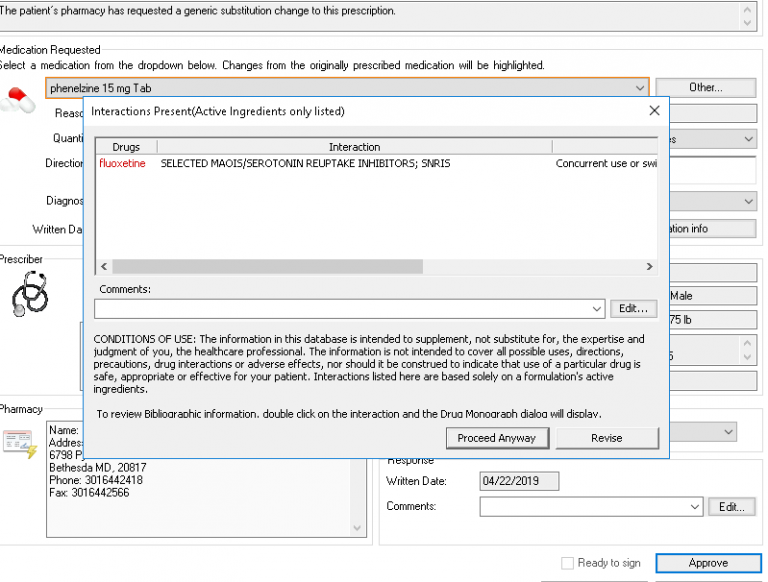This screenshot has height=582, width=768.
Task: Close the Interactions Present dialog
Action: (x=654, y=111)
